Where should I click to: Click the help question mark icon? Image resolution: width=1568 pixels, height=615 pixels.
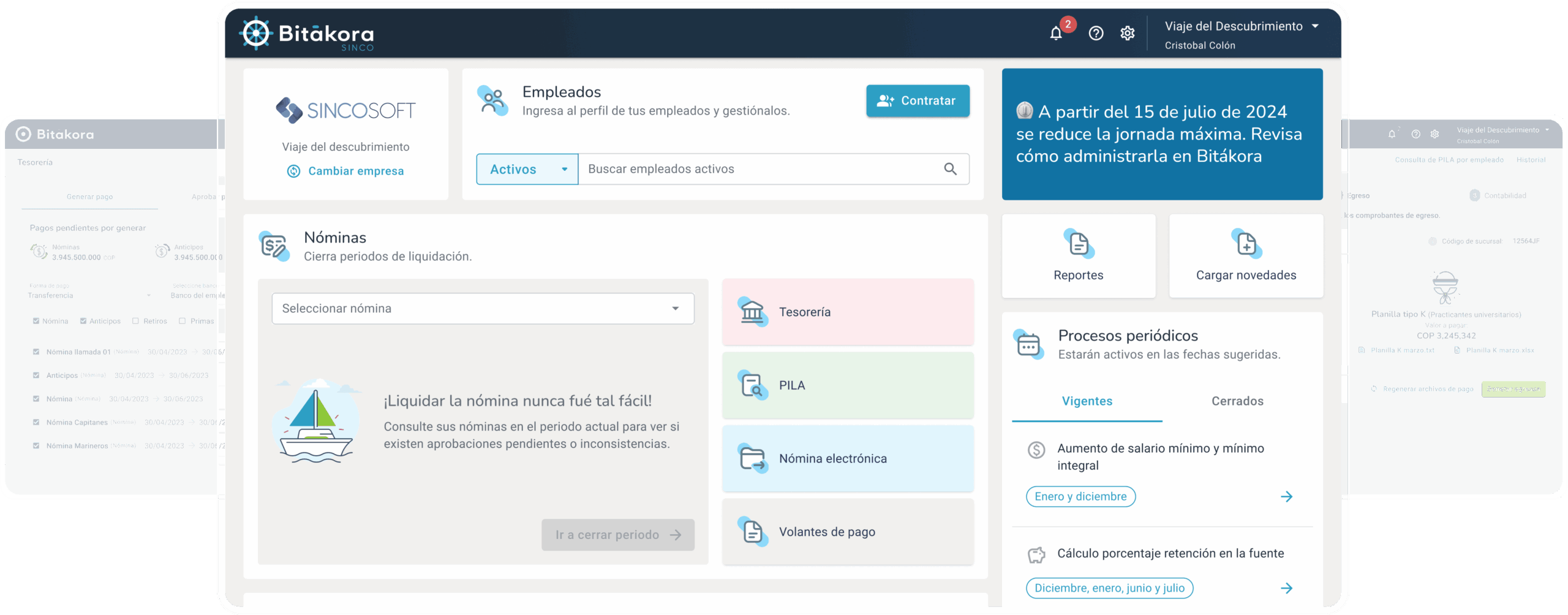point(1096,33)
